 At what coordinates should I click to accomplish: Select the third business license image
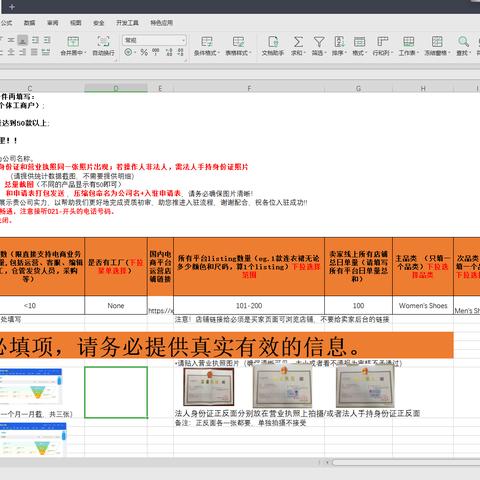point(365,386)
